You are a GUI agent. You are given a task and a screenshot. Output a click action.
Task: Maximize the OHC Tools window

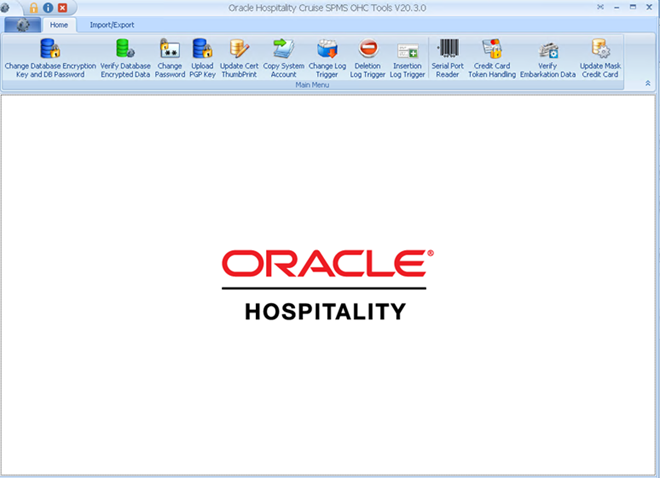click(633, 7)
